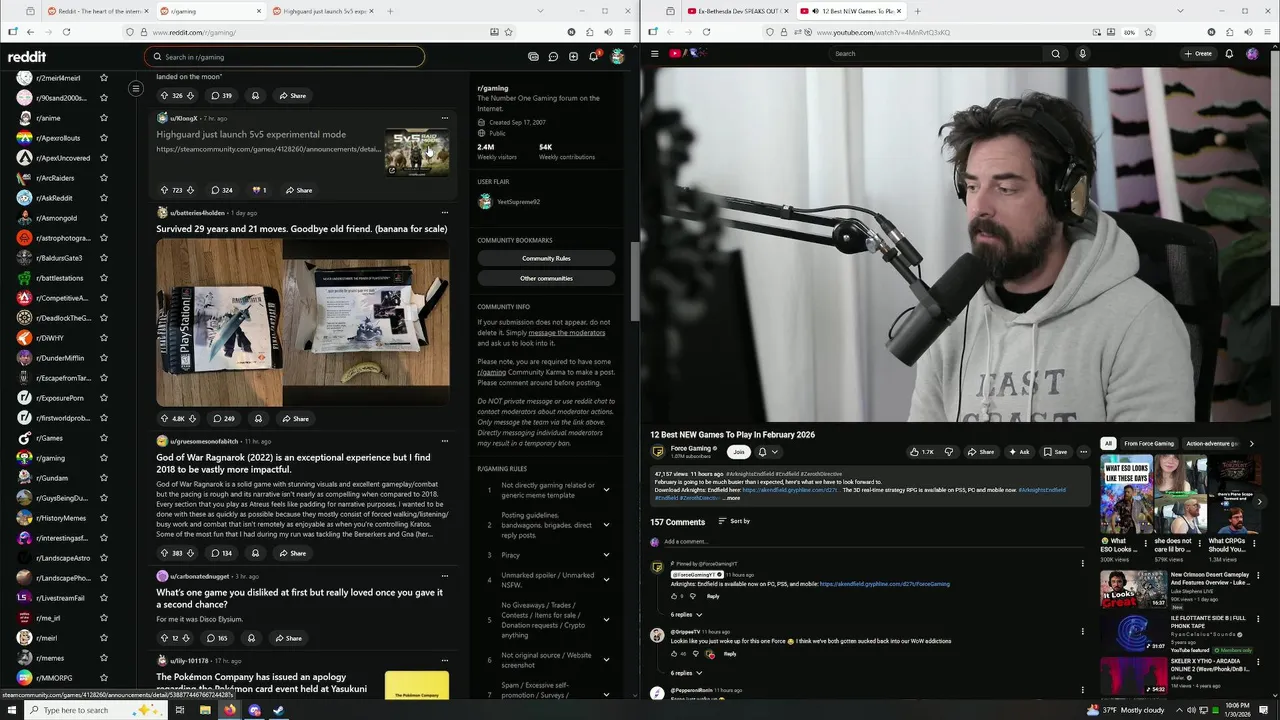Switch to Ex-Bethesda Dev SPEAKS OUT tab

(738, 11)
